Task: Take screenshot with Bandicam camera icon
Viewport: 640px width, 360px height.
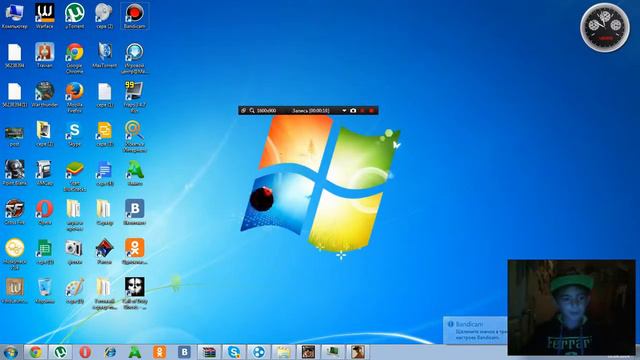Action: click(x=353, y=111)
